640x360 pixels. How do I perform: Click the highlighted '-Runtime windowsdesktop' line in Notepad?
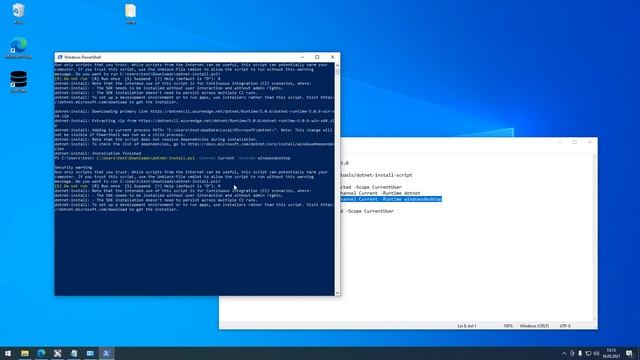click(x=391, y=199)
